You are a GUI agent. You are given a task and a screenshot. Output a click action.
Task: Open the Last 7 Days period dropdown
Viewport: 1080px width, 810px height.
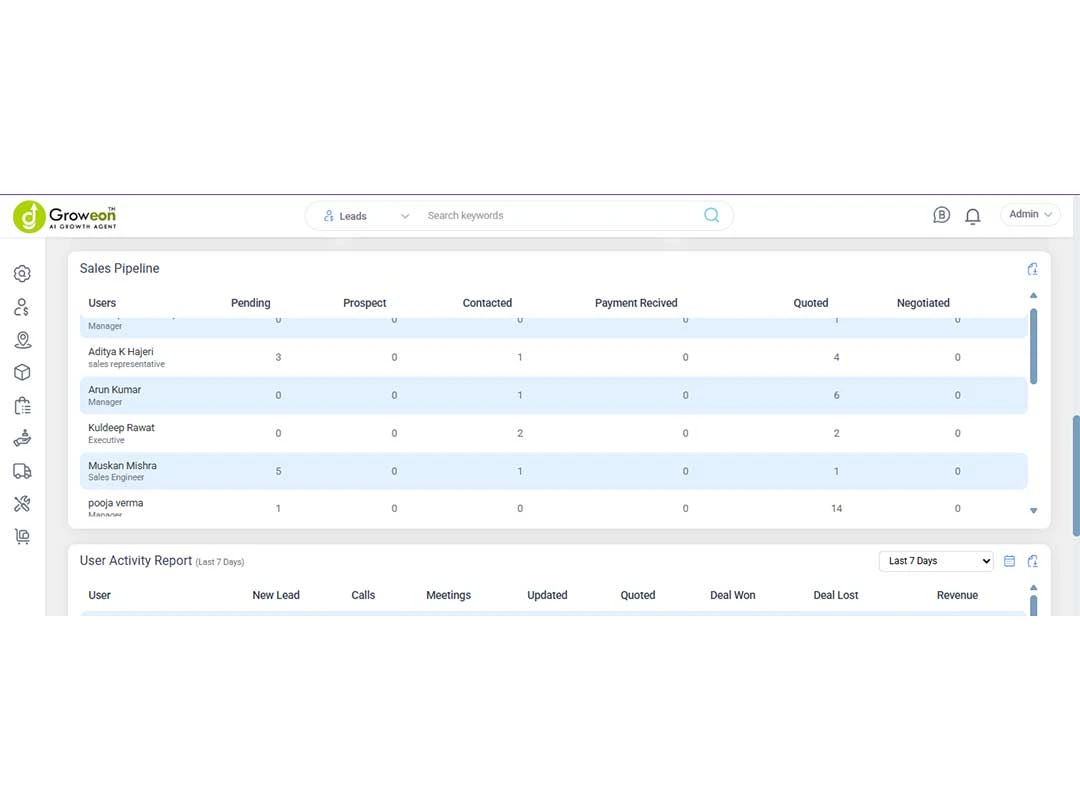936,561
